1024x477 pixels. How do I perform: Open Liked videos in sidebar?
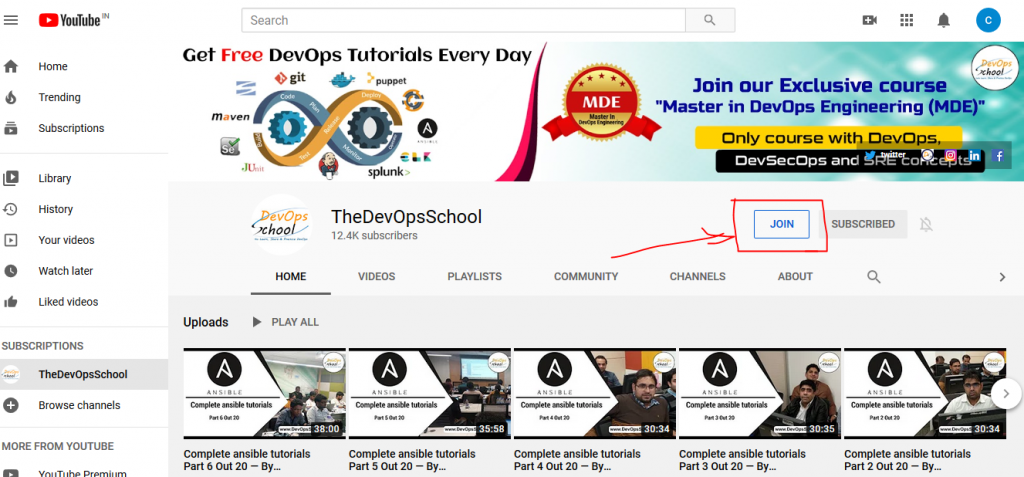[84, 301]
